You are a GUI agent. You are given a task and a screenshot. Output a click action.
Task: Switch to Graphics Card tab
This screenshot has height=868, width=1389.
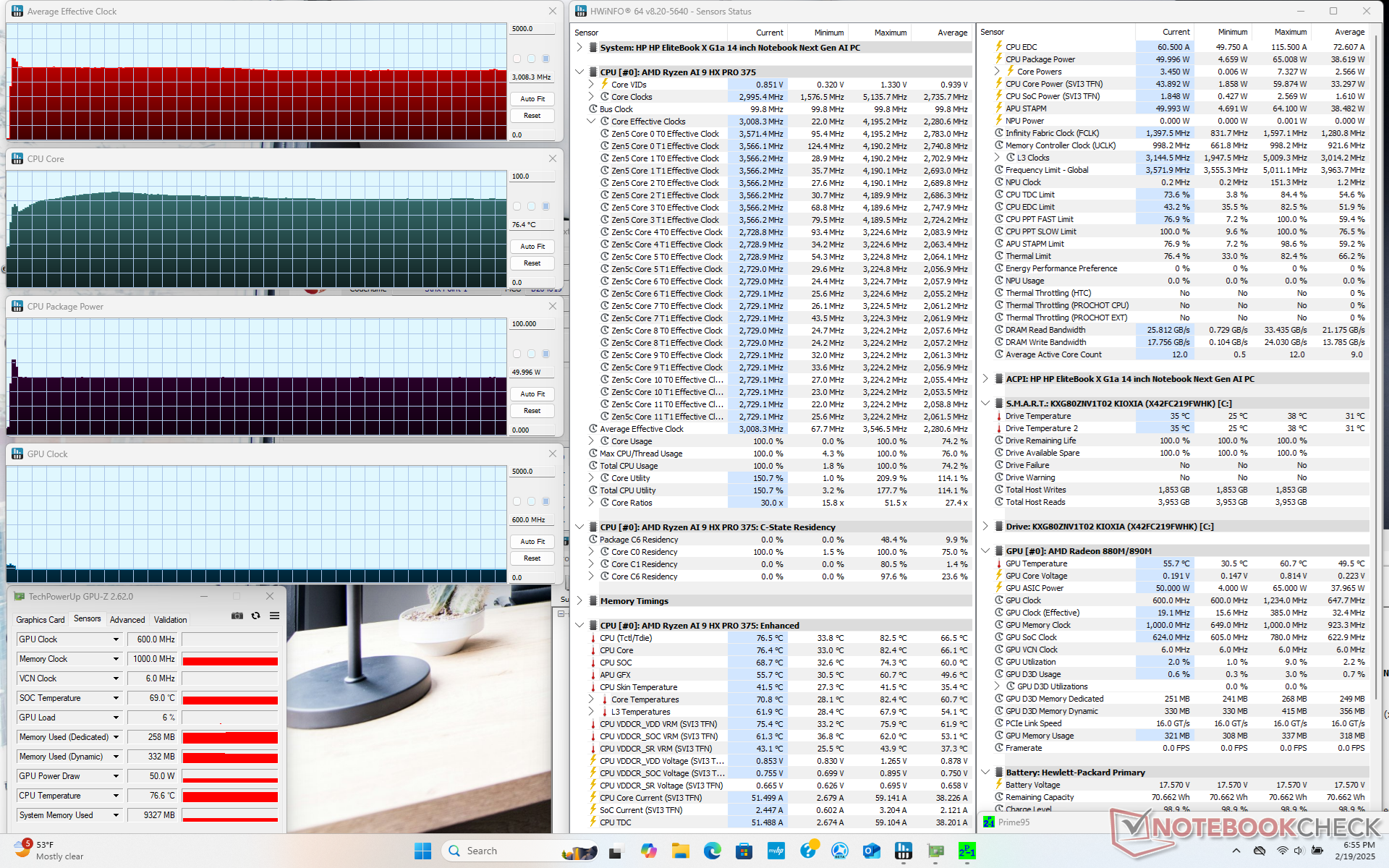[x=41, y=619]
